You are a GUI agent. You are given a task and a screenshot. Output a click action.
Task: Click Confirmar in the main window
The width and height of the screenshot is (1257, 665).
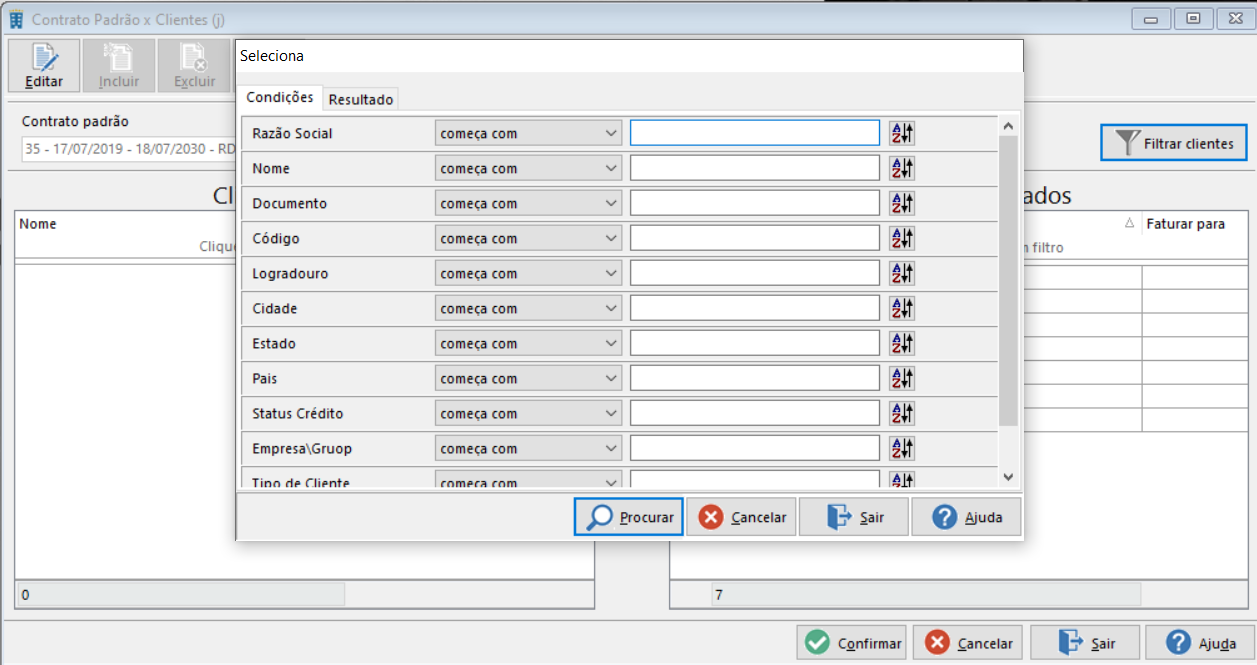point(852,643)
